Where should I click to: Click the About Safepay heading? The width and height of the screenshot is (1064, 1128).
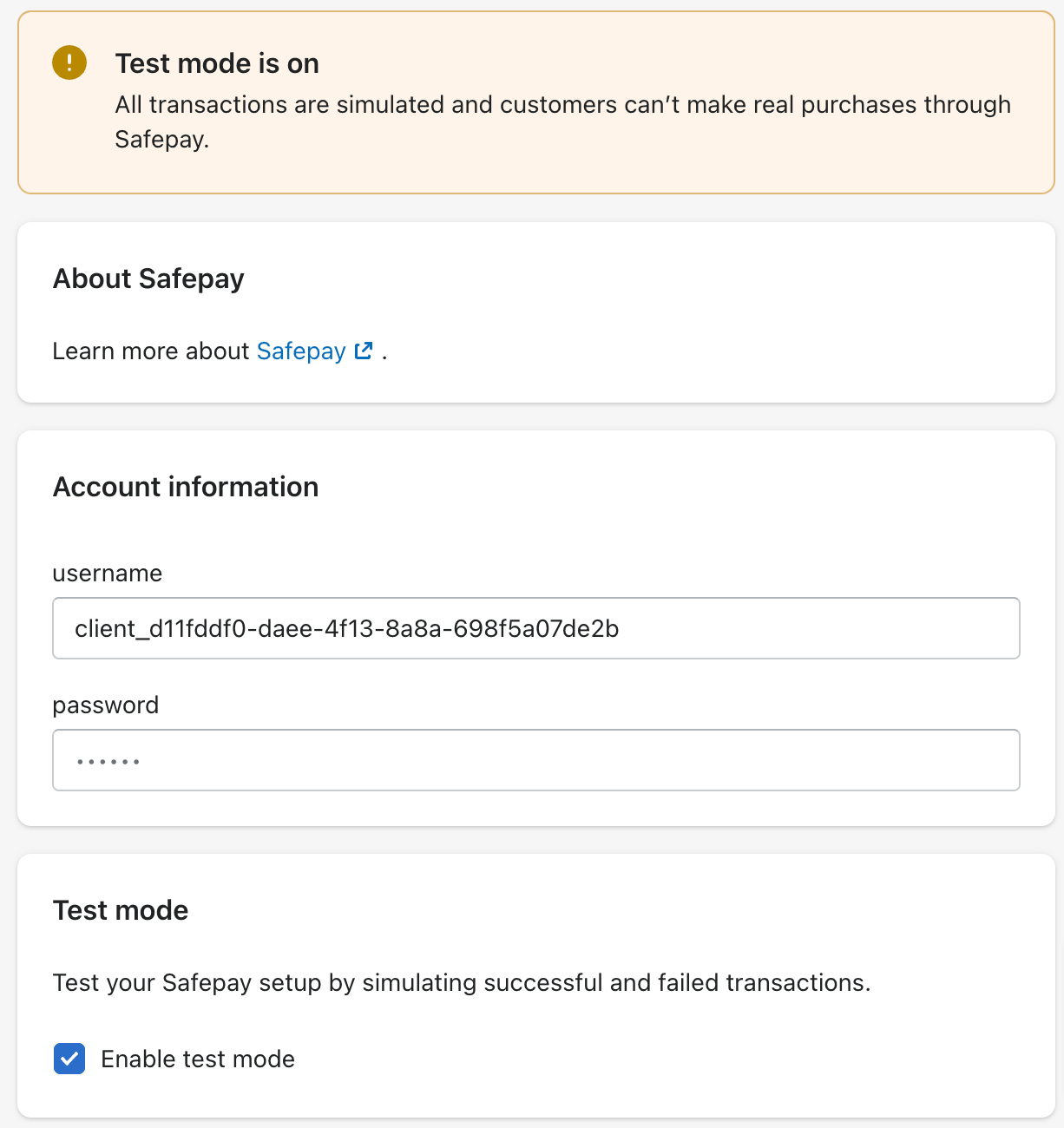148,279
